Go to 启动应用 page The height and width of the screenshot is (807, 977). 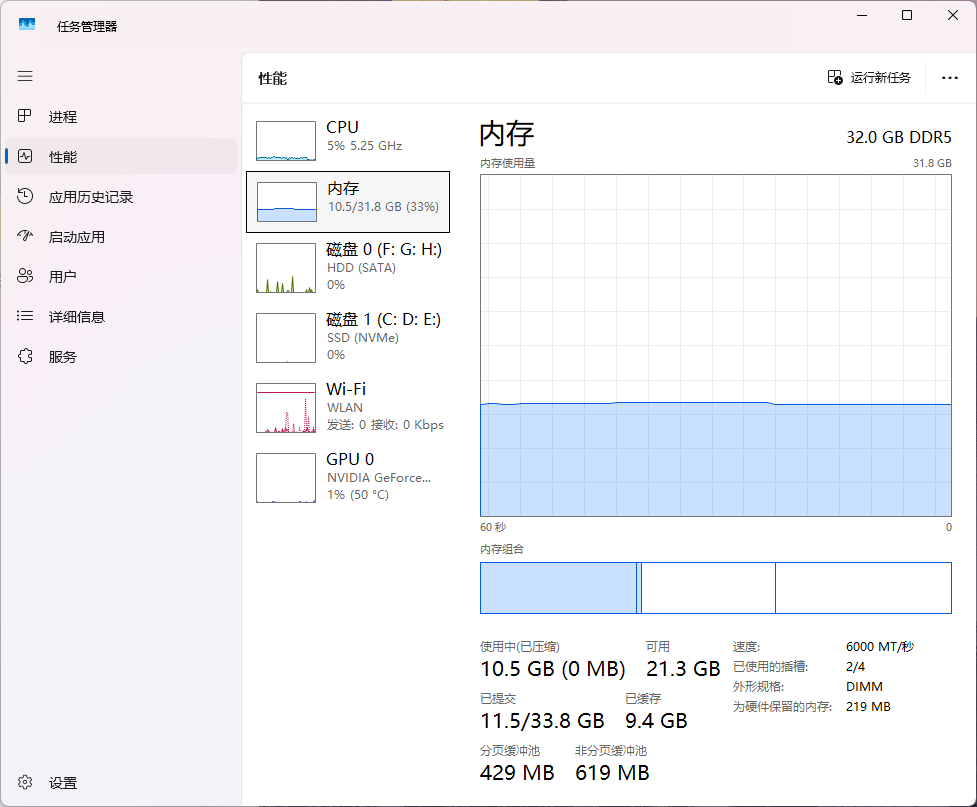(121, 237)
